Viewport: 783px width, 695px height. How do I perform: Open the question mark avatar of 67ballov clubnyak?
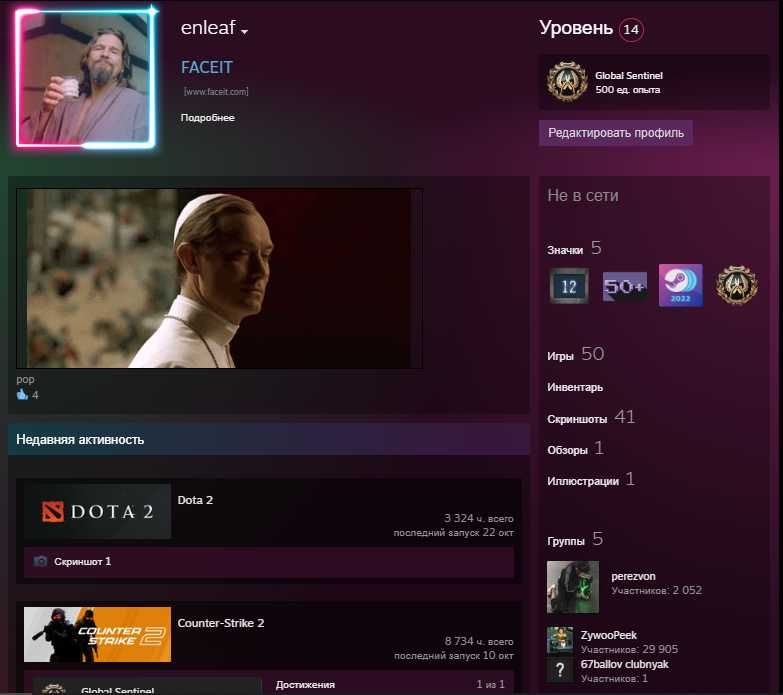(560, 670)
